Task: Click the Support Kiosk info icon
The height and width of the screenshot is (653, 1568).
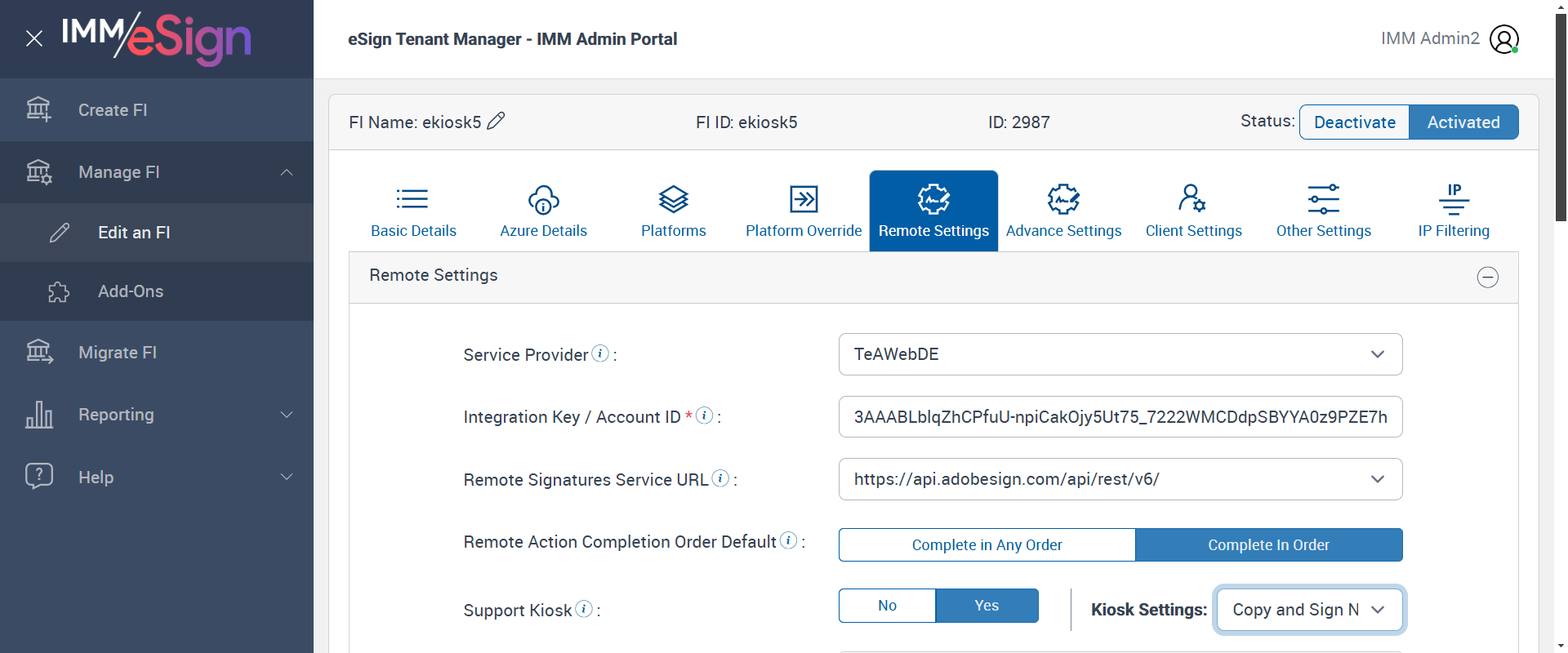Action: (x=584, y=609)
